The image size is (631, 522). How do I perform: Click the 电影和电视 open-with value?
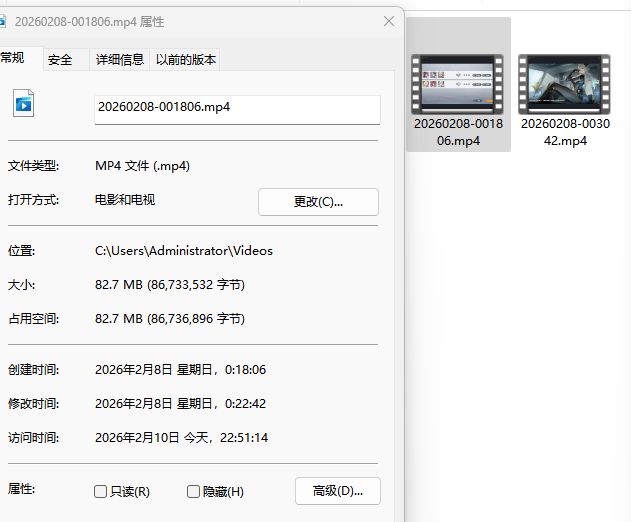coord(125,200)
